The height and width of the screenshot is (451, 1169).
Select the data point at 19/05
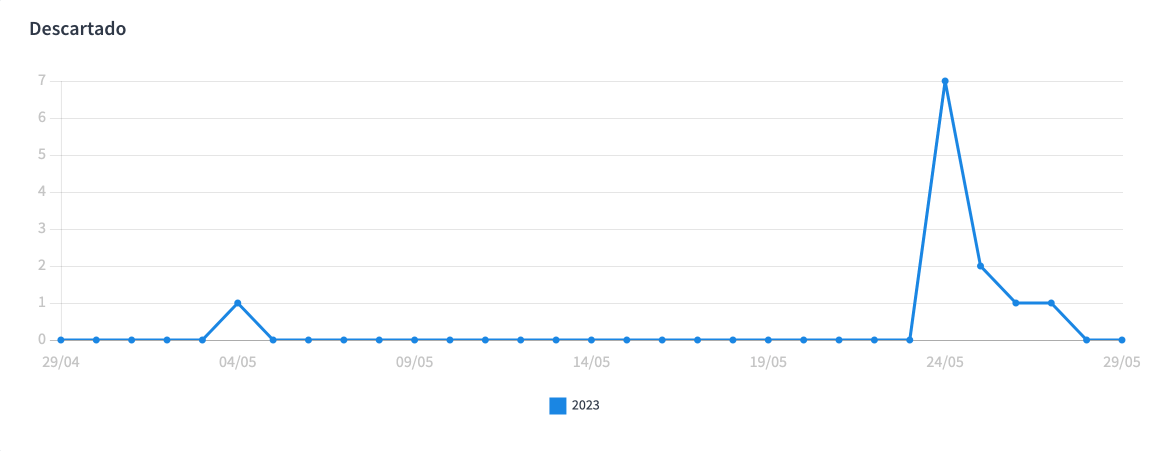click(x=768, y=340)
